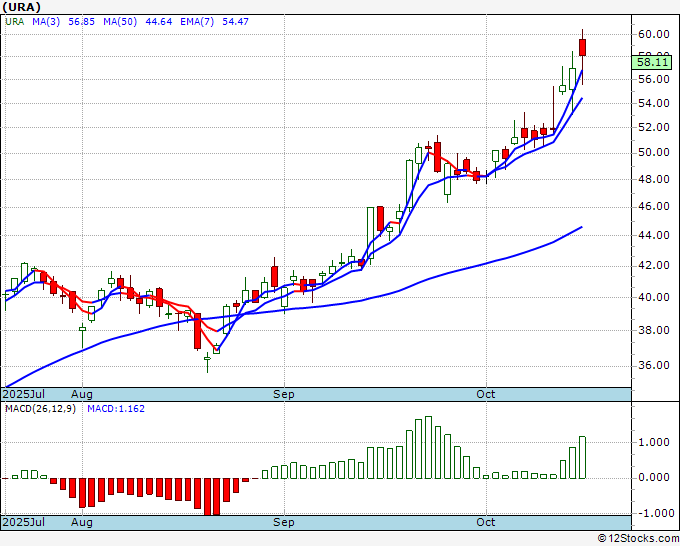Click the deepest red MACD histogram bar
680x546 pixels.
click(207, 497)
